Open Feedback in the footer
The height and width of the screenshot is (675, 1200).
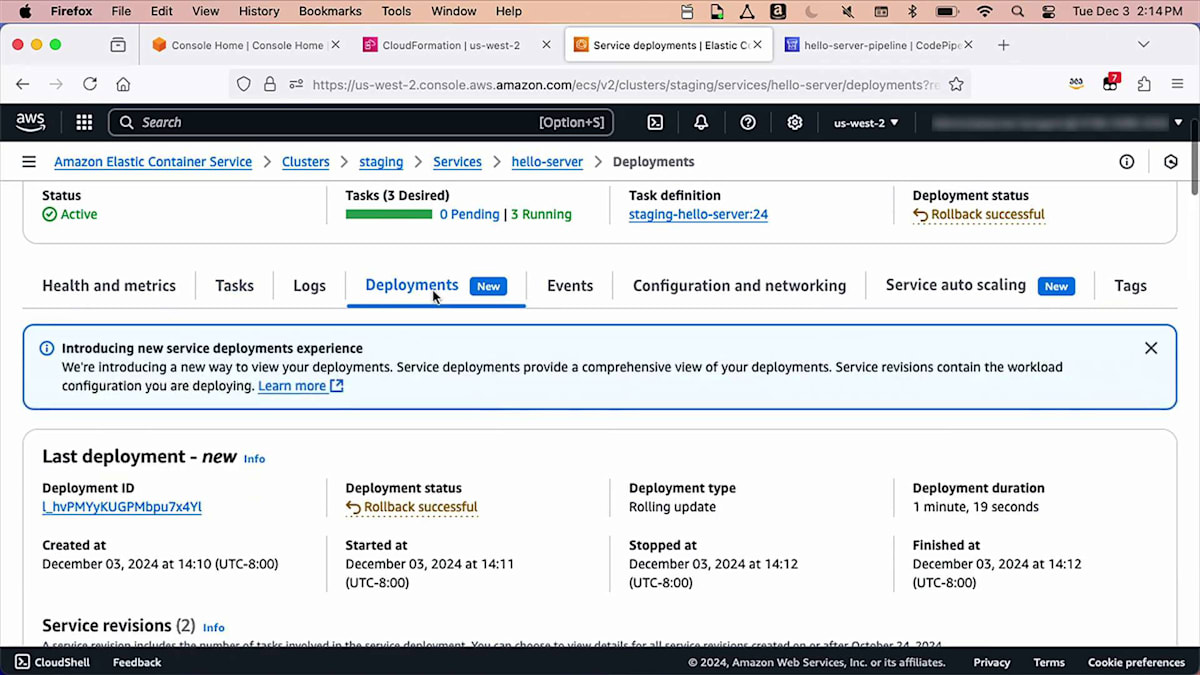click(x=137, y=662)
